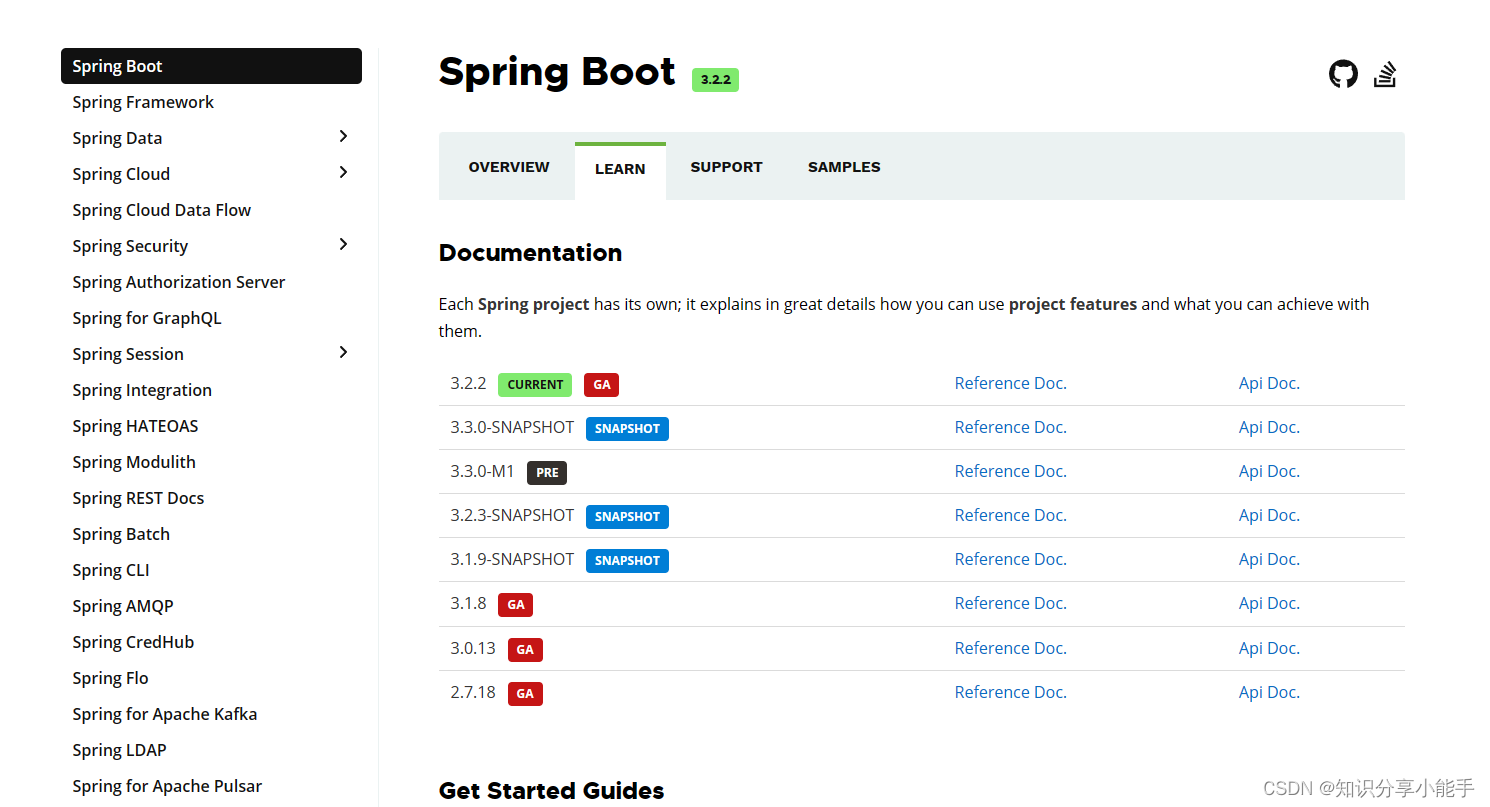Switch to the OVERVIEW tab
The width and height of the screenshot is (1490, 807).
tap(509, 167)
